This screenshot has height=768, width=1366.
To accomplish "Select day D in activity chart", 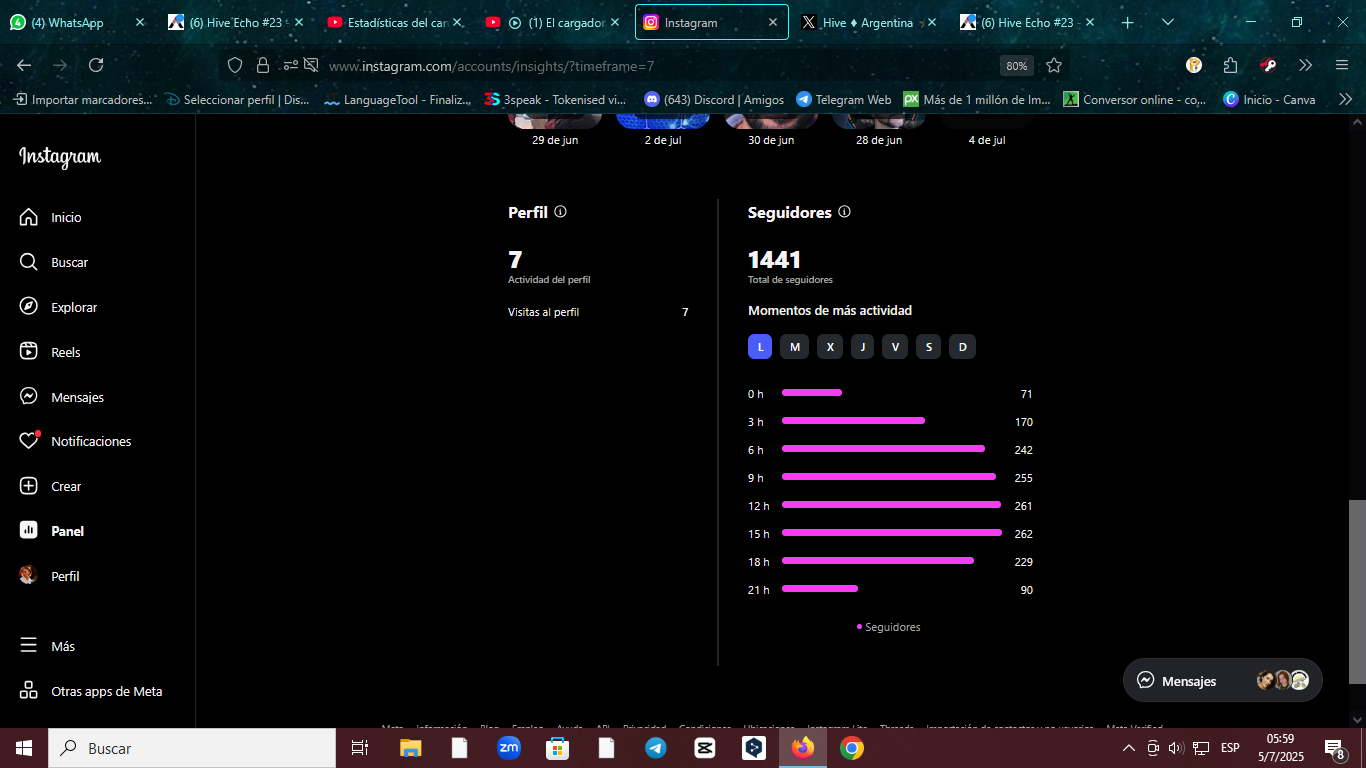I will click(x=962, y=347).
